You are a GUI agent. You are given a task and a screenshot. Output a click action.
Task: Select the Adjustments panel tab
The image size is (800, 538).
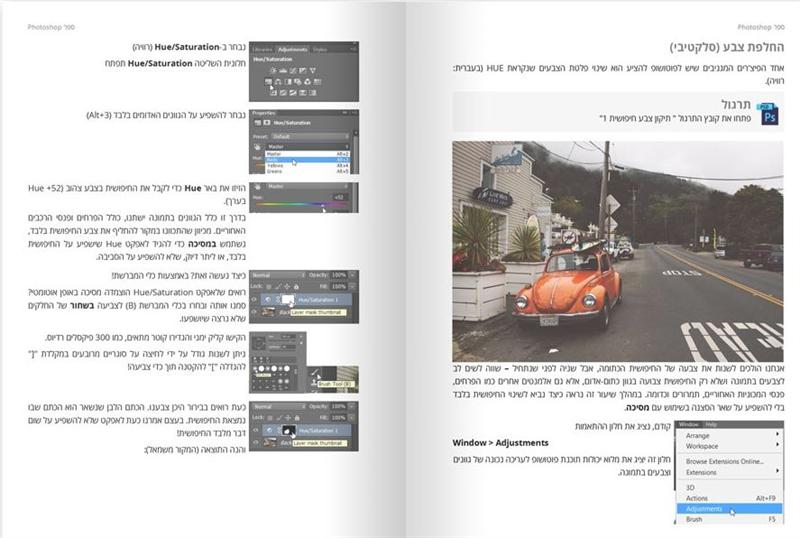tap(292, 50)
